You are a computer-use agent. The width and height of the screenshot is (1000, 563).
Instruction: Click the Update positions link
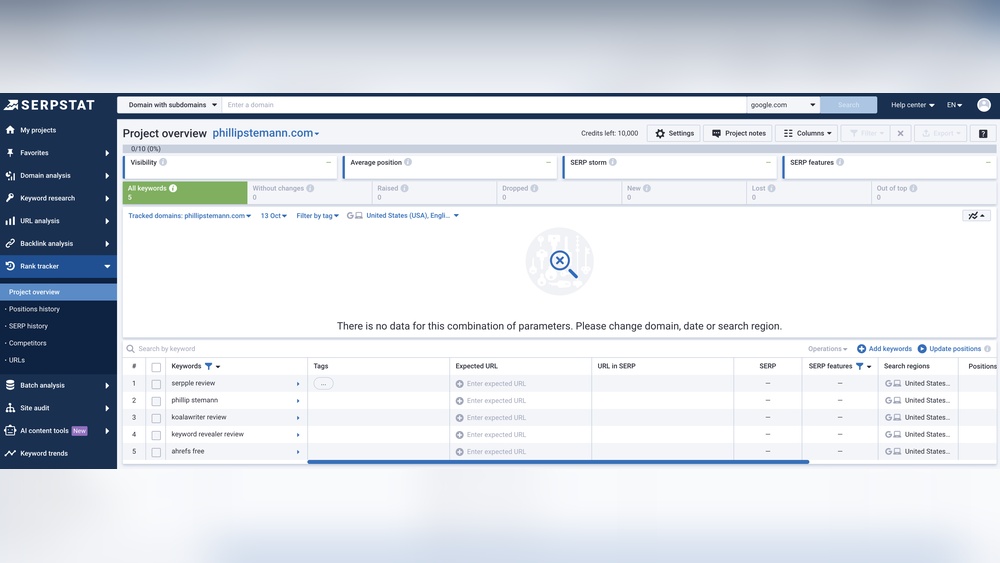tap(949, 349)
